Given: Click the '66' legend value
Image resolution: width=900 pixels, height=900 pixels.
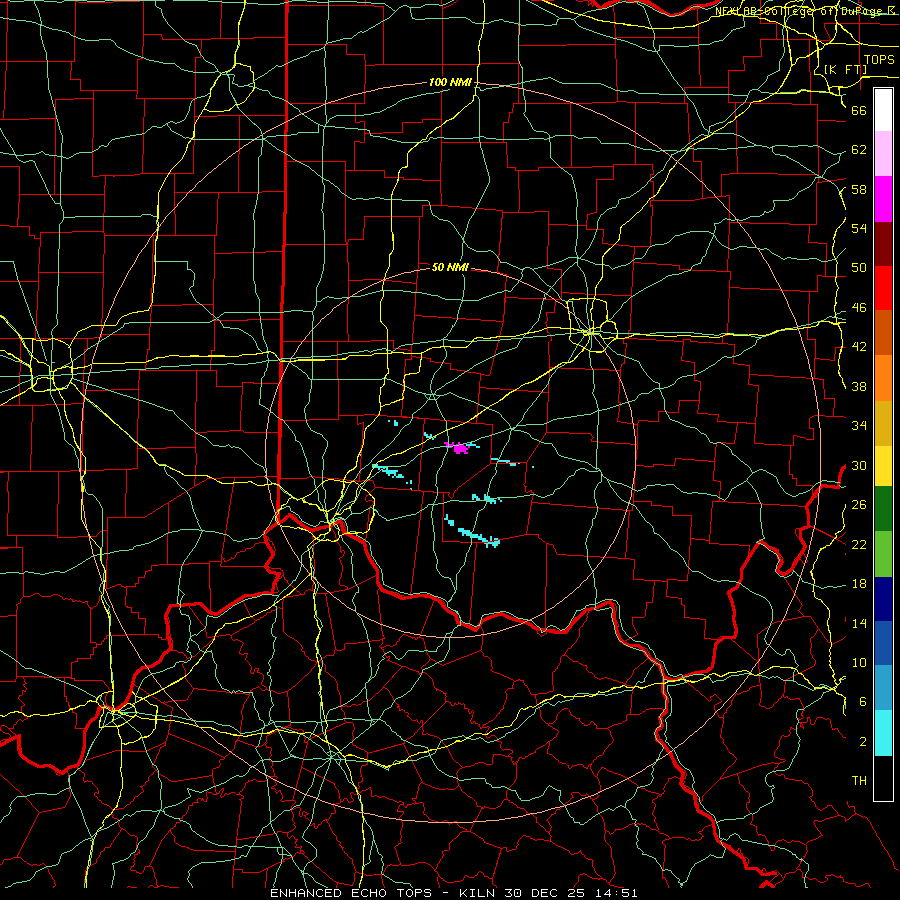Looking at the screenshot, I should point(859,110).
